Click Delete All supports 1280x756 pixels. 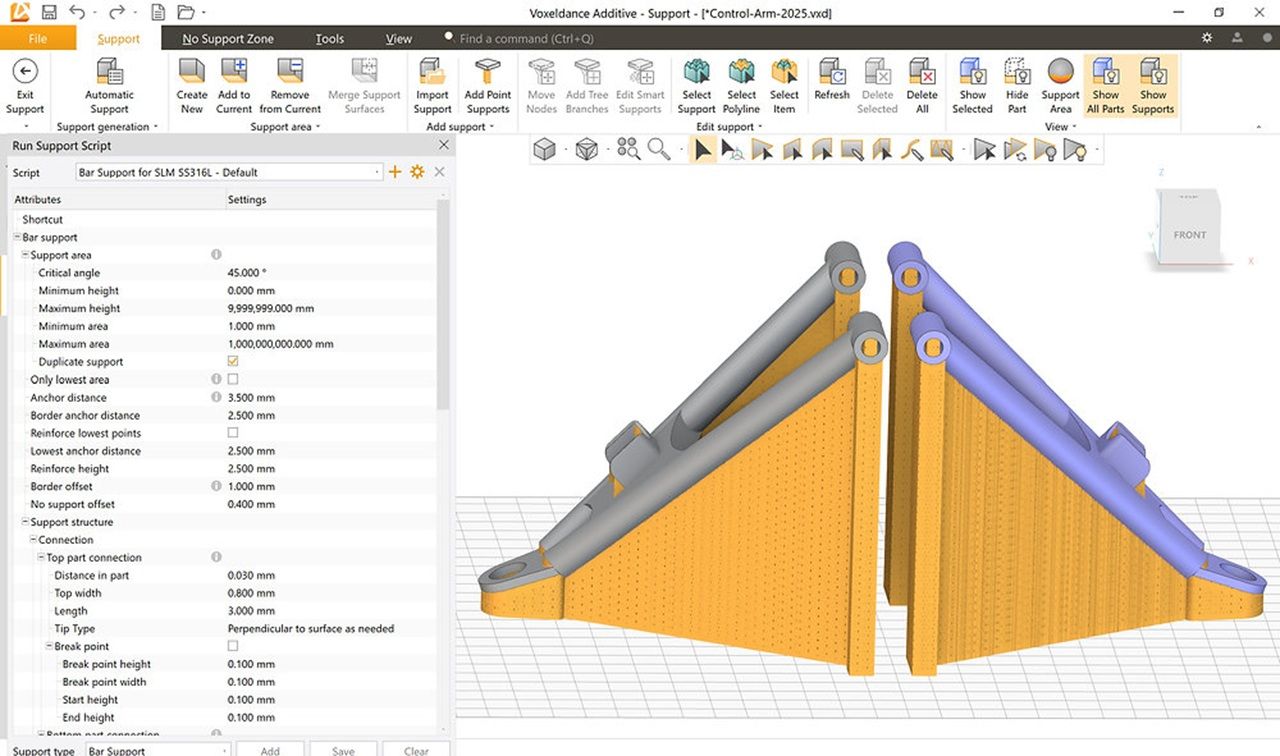tap(922, 87)
